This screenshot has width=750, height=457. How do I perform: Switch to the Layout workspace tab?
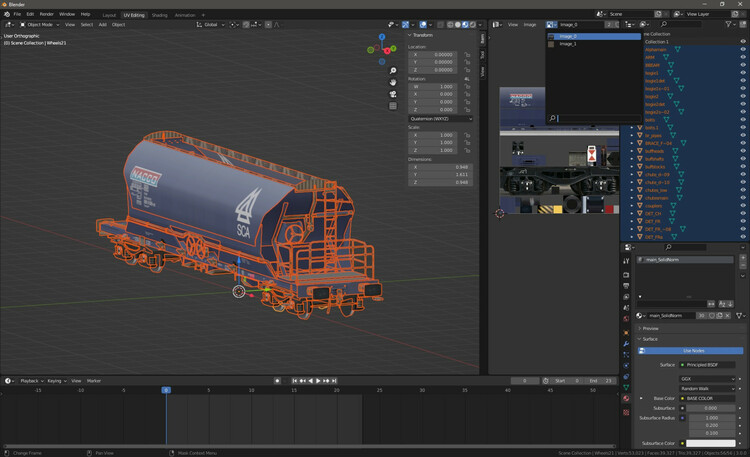[x=109, y=15]
